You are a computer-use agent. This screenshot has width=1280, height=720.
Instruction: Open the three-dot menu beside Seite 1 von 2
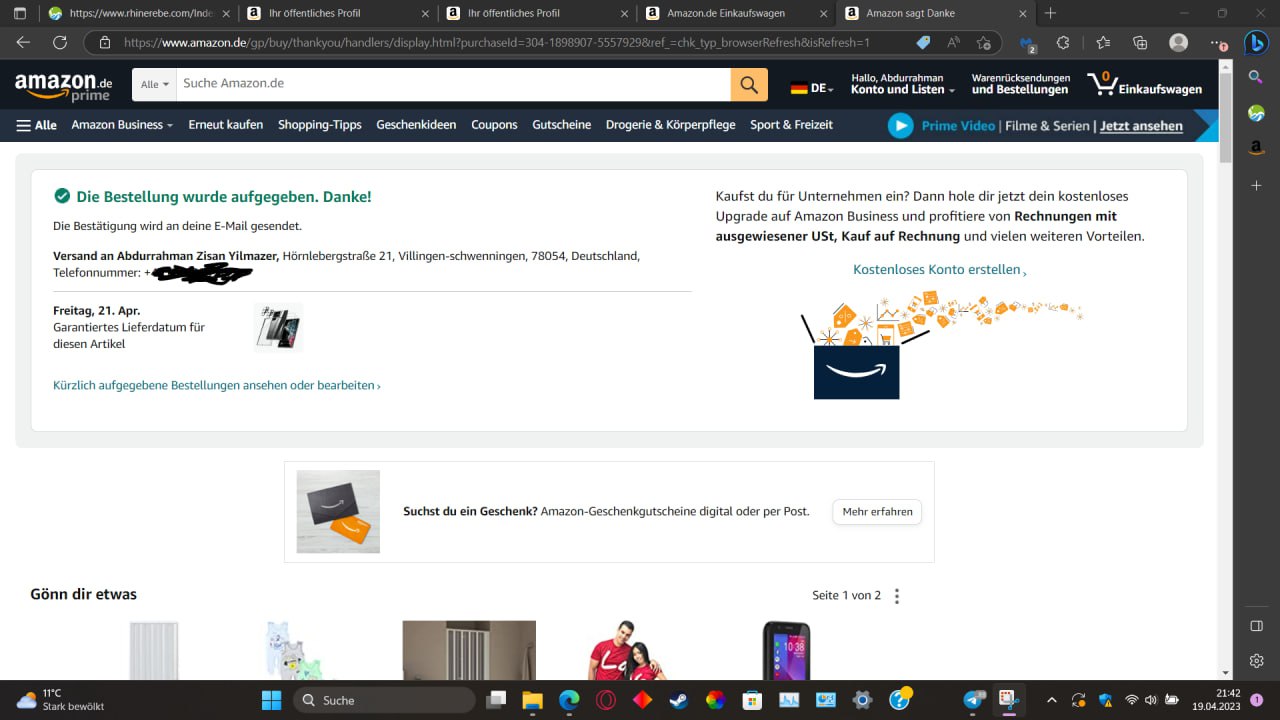pyautogui.click(x=897, y=596)
